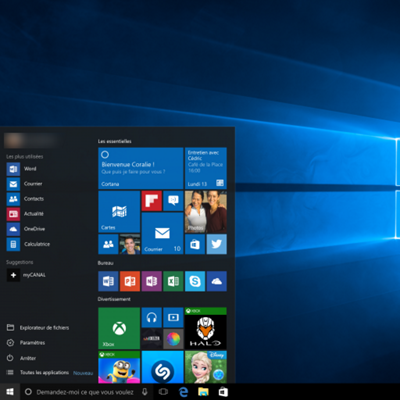Screen dimensions: 400x400
Task: Click the Bureau group header
Action: 106,263
